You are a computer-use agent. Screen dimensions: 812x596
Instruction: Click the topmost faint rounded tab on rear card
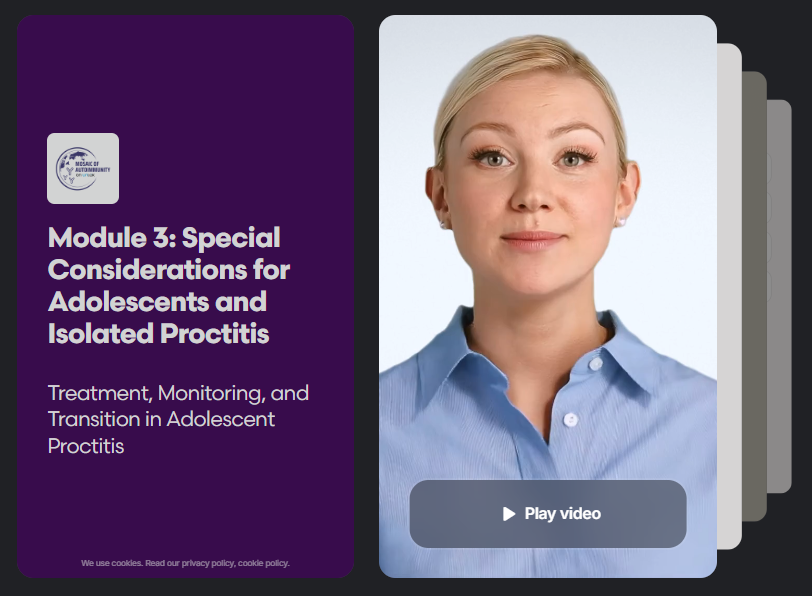pos(769,168)
